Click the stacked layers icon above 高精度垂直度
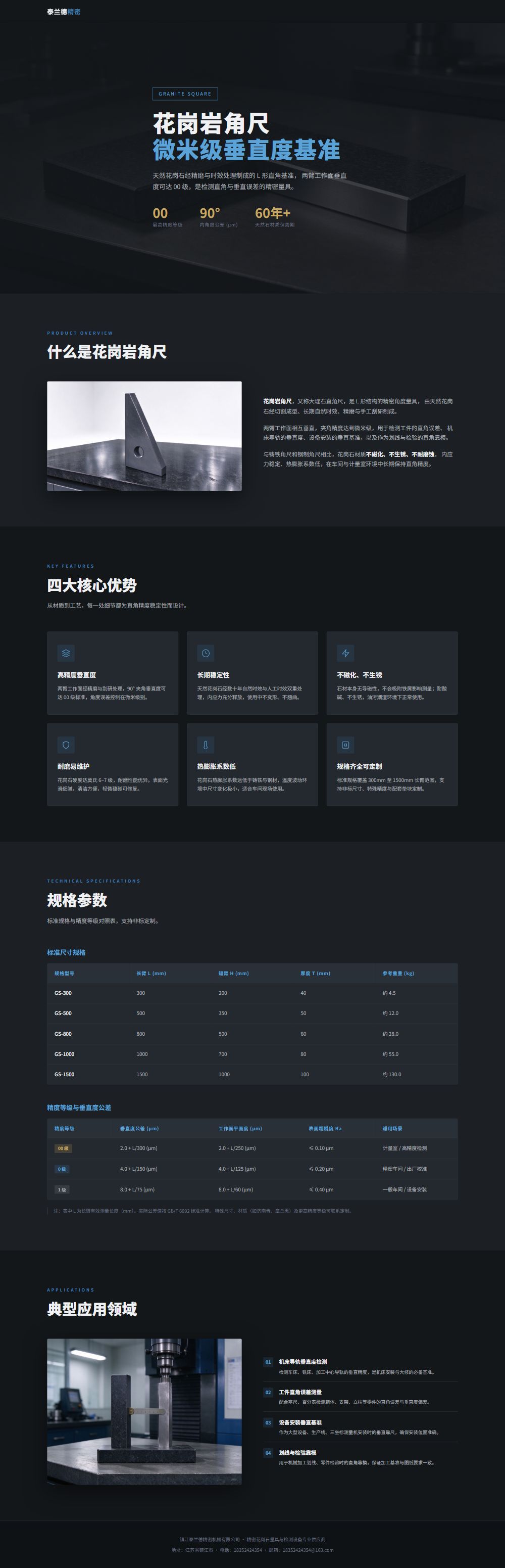Screen dimensions: 505x1568 pyautogui.click(x=66, y=653)
